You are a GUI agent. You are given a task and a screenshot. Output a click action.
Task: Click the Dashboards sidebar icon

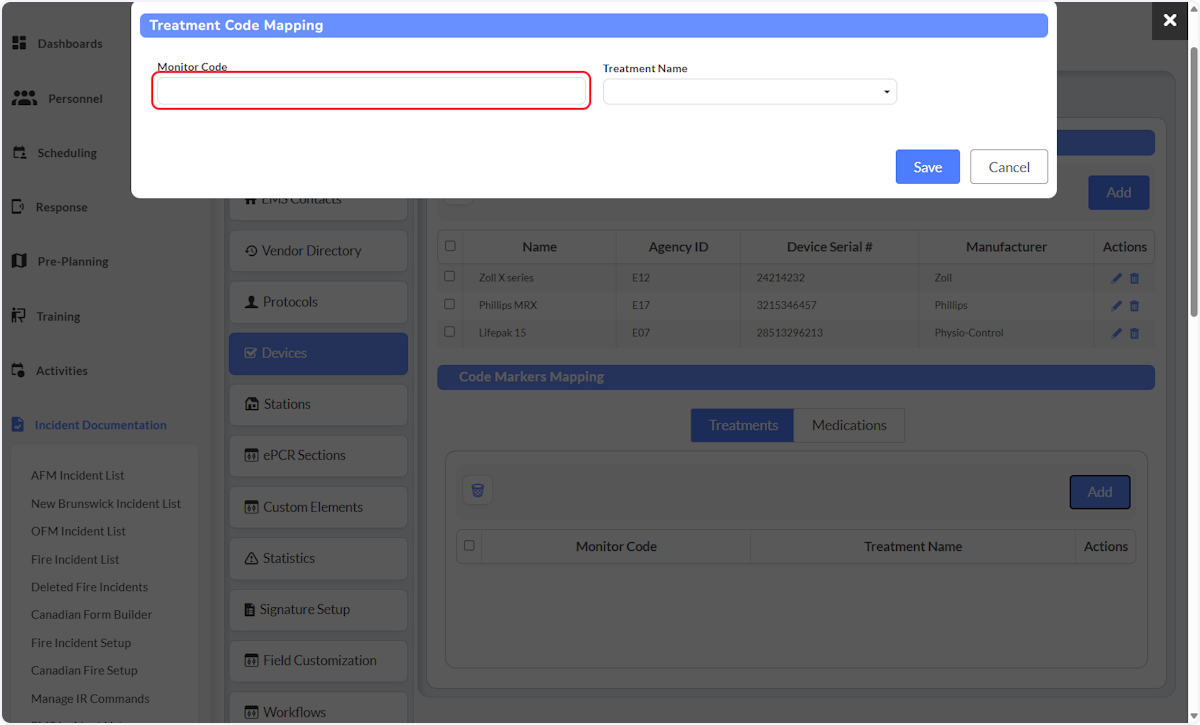coord(19,44)
